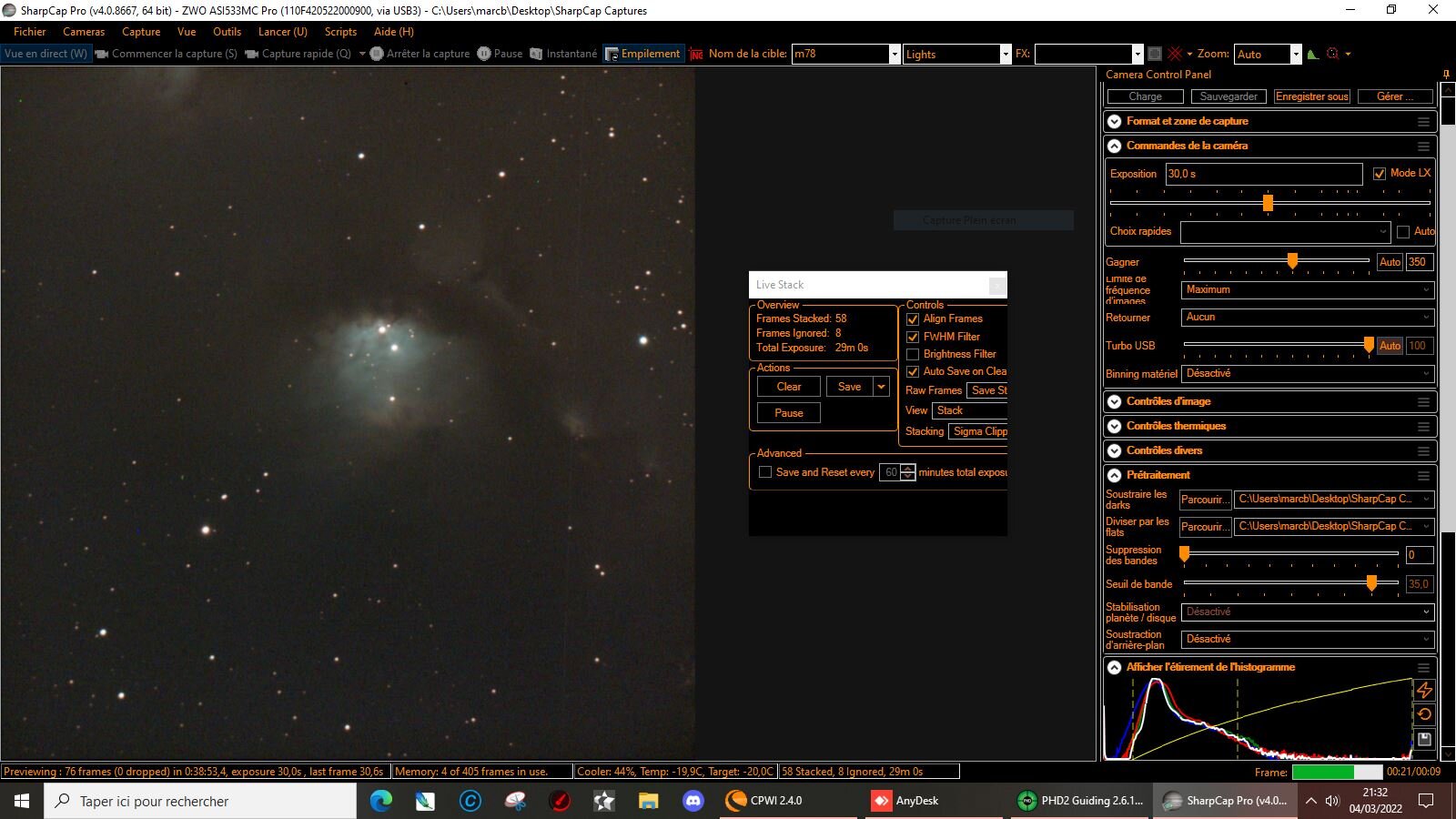This screenshot has height=819, width=1456.
Task: Toggle the Mode LX checkbox
Action: (1380, 174)
